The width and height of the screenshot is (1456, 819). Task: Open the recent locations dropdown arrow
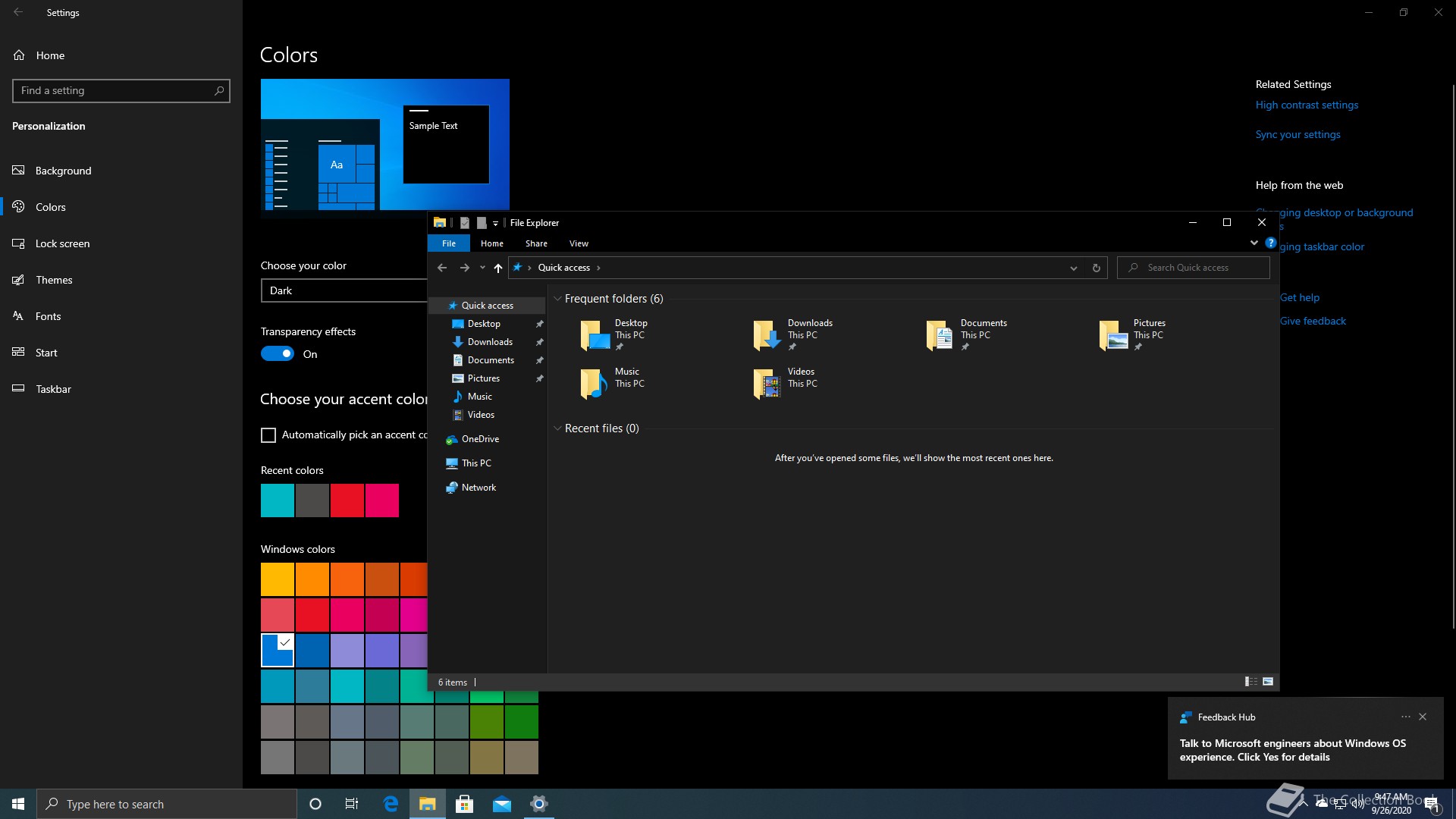click(482, 268)
